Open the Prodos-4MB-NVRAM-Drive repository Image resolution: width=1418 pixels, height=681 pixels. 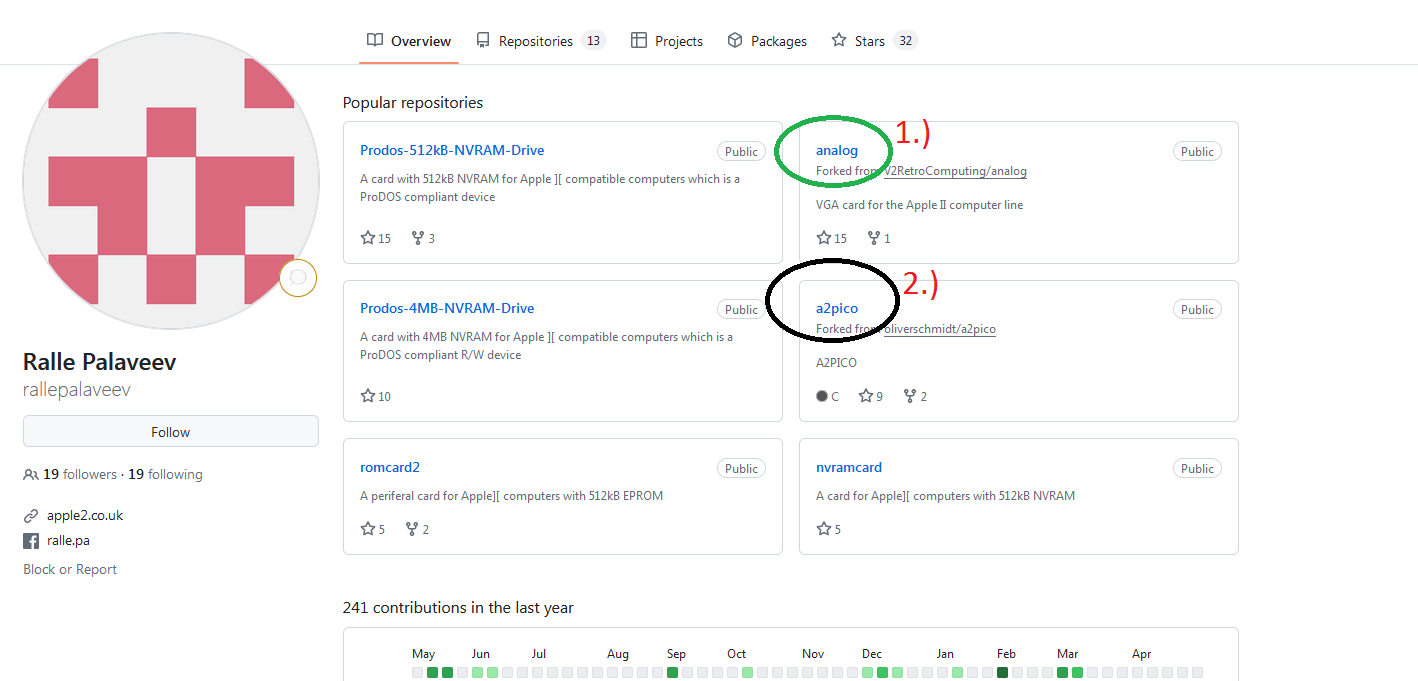click(447, 308)
